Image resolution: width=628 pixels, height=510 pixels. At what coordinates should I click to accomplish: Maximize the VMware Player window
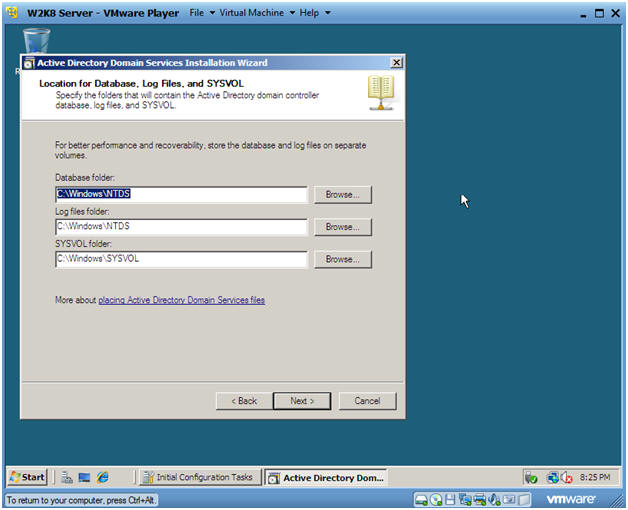click(x=599, y=13)
